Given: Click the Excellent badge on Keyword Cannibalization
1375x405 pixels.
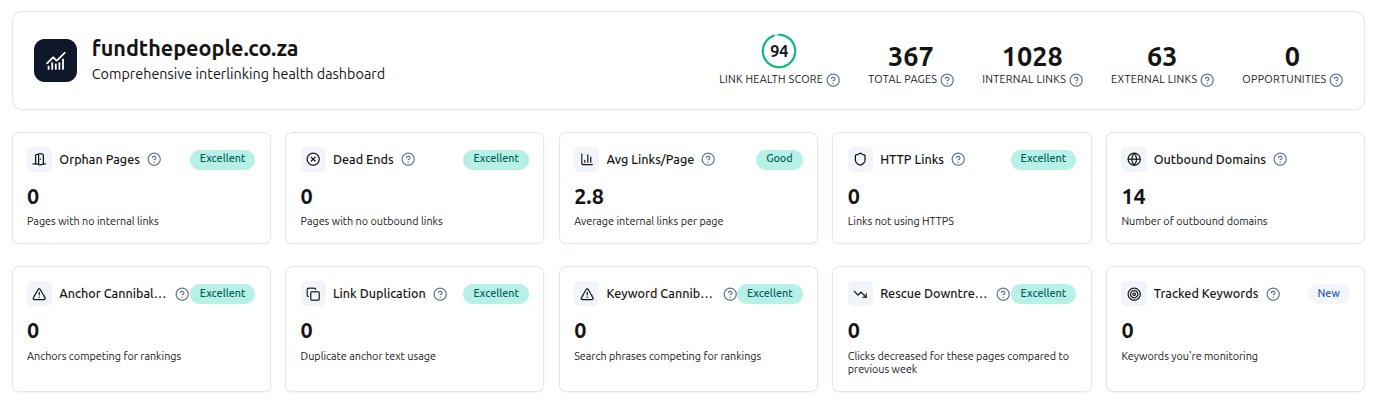Looking at the screenshot, I should click(770, 294).
